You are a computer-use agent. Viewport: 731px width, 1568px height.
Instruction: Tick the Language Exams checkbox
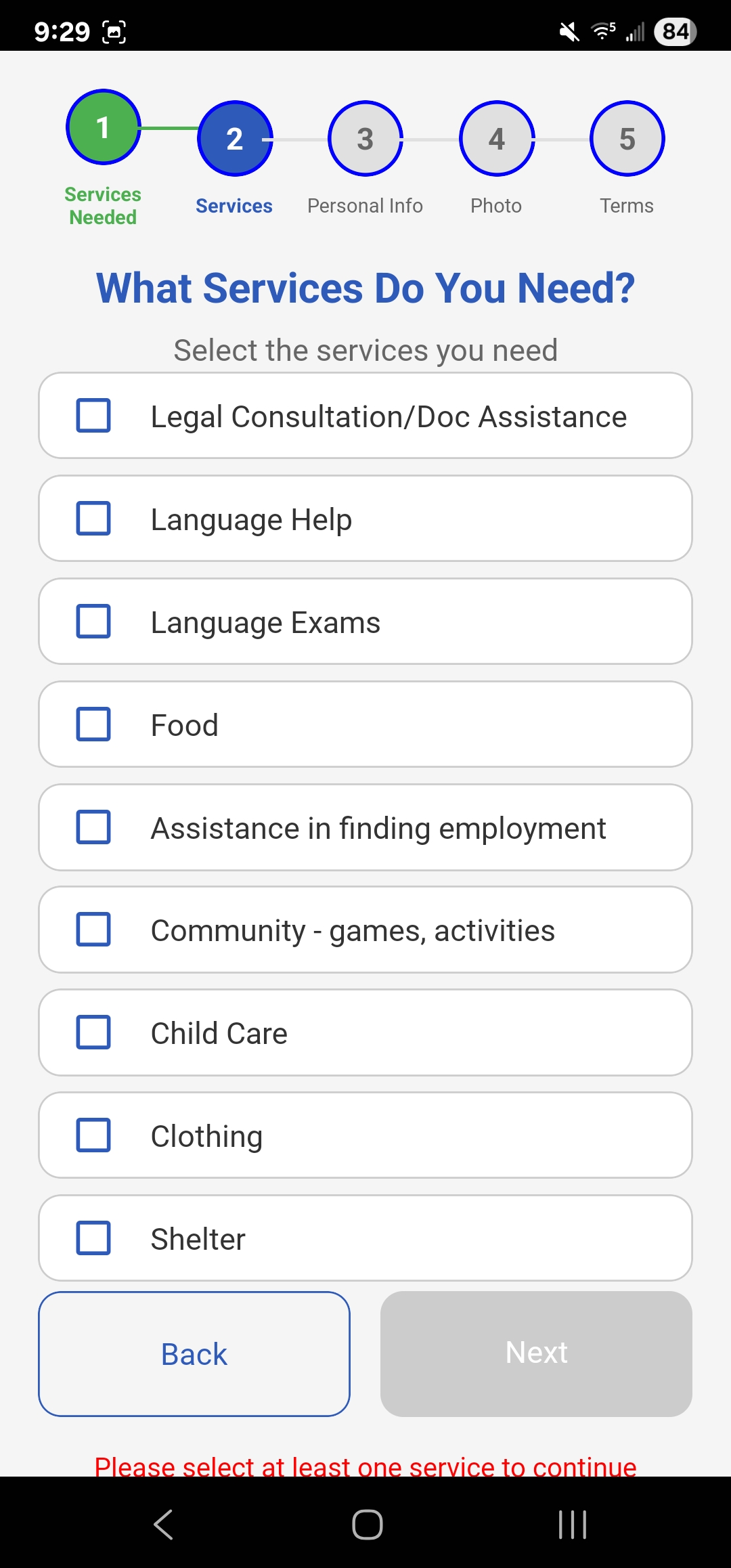pos(93,622)
